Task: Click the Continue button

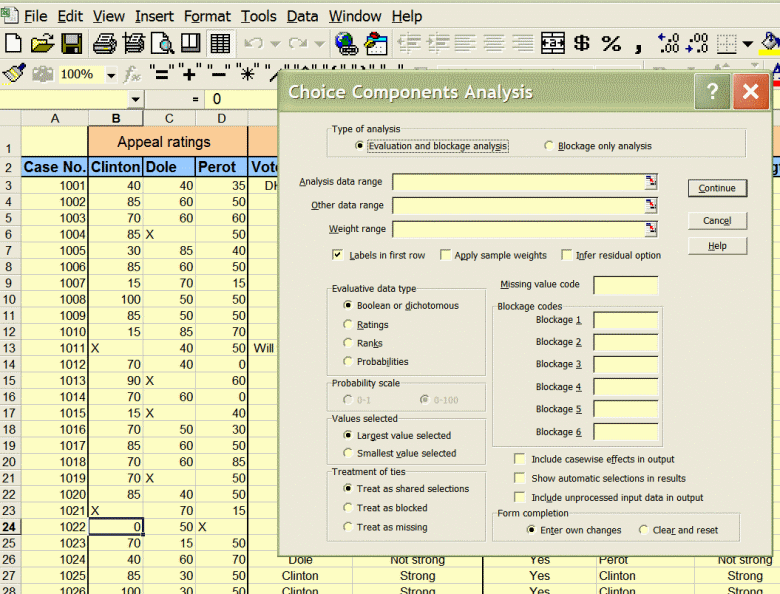Action: (x=717, y=188)
